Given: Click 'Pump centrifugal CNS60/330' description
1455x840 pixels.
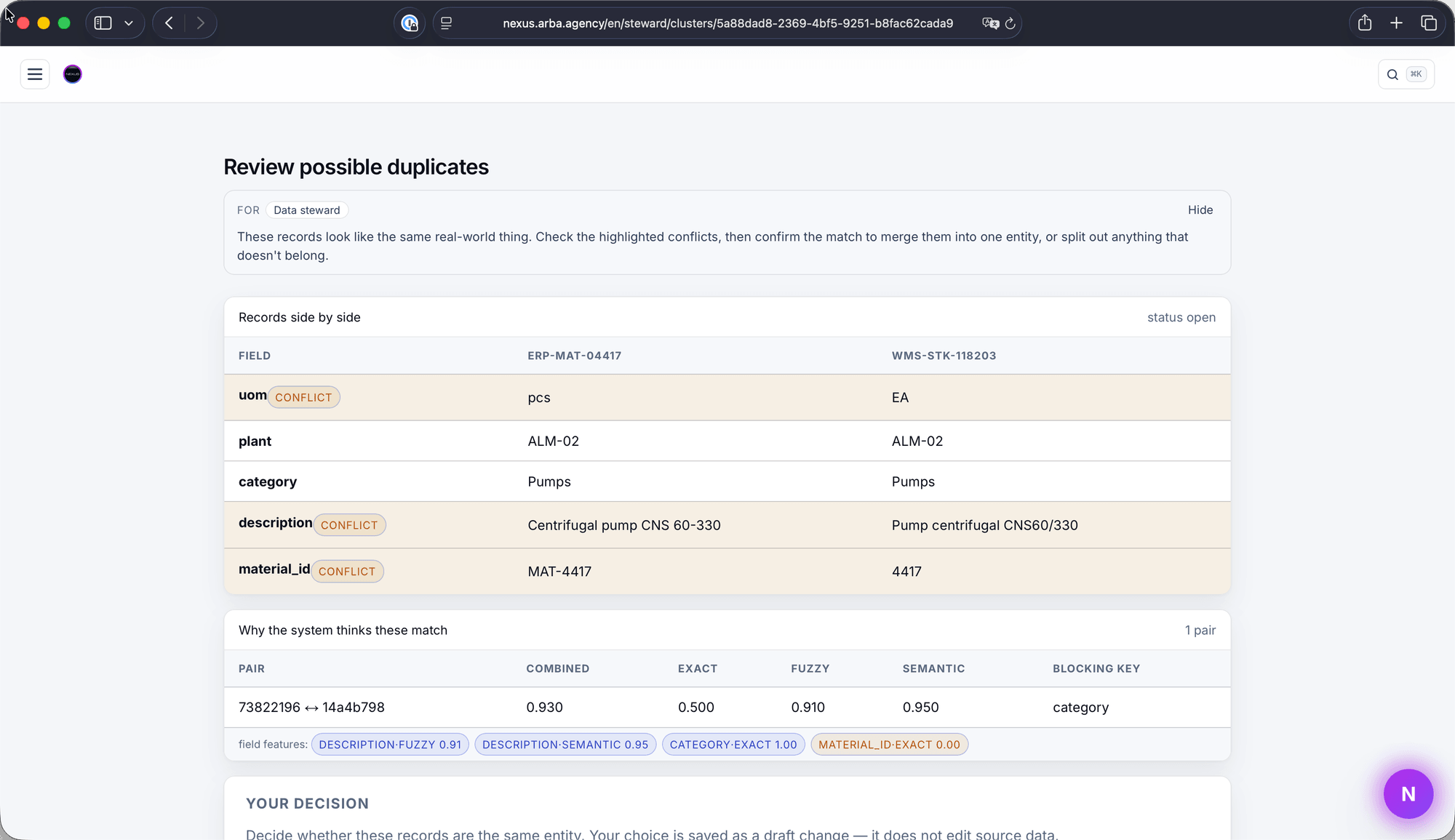Looking at the screenshot, I should pyautogui.click(x=985, y=525).
